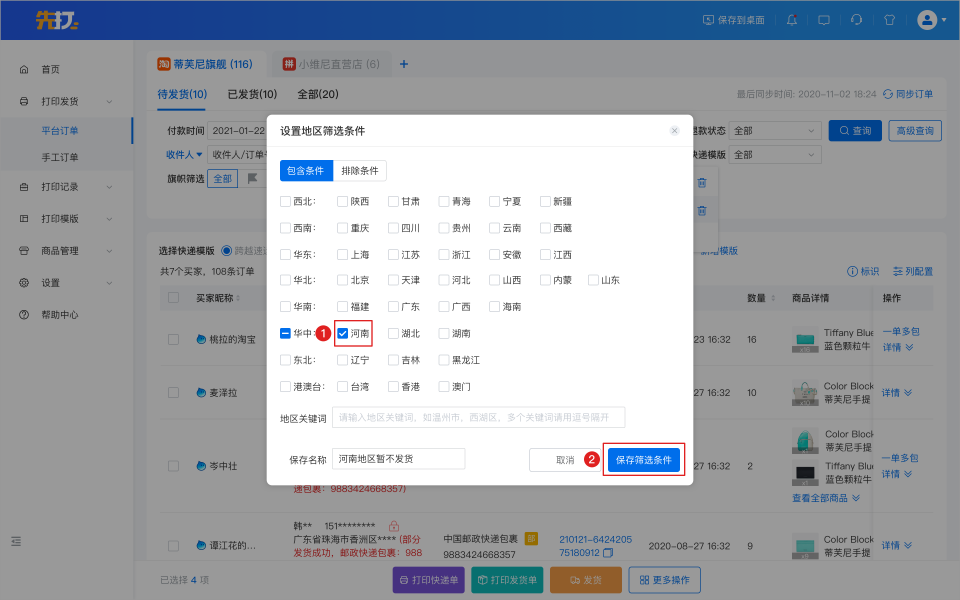Uncheck the 河南 checkbox
This screenshot has height=600, width=960.
pyautogui.click(x=343, y=333)
